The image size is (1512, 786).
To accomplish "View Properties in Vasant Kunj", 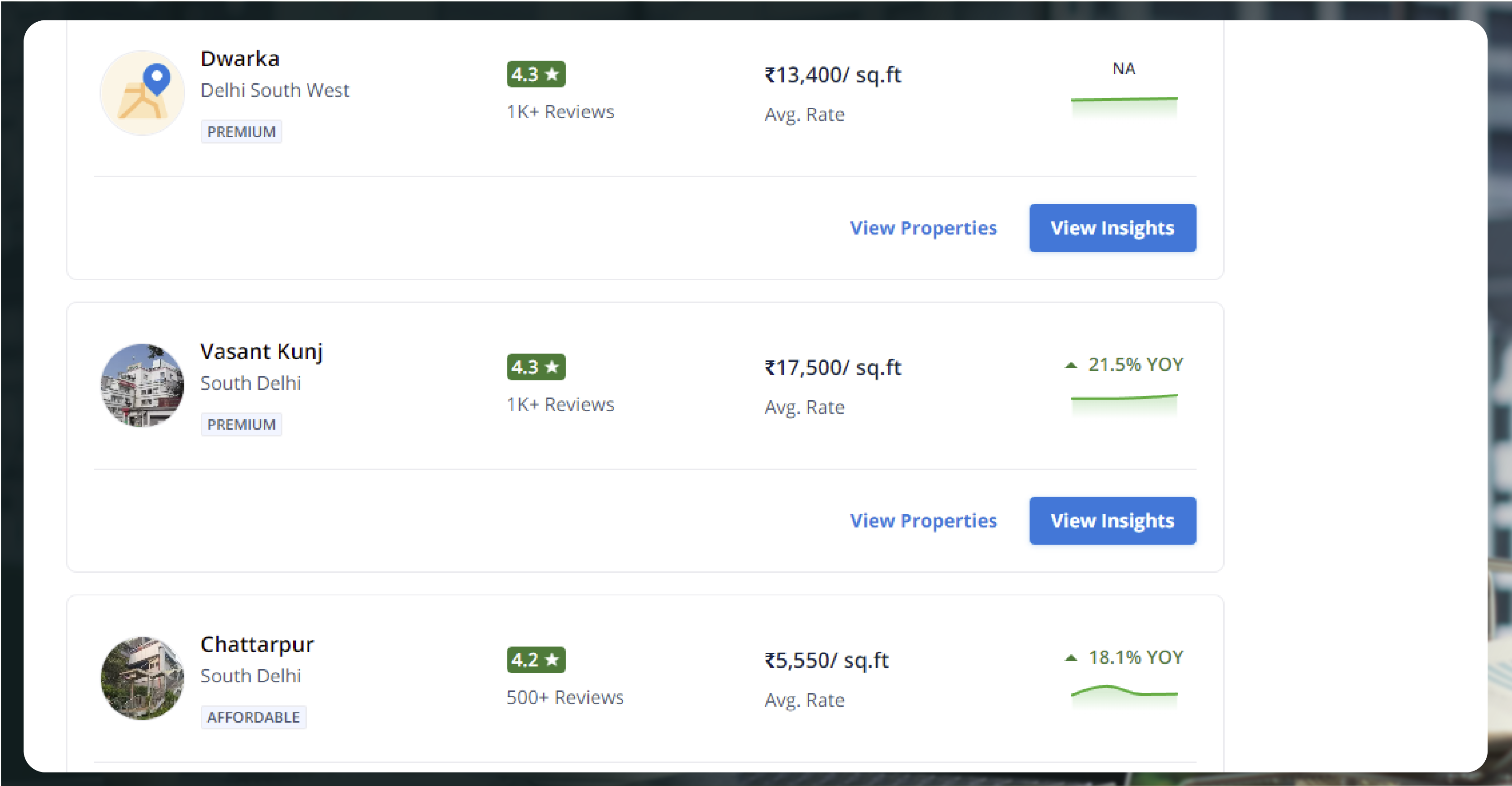I will pyautogui.click(x=923, y=521).
